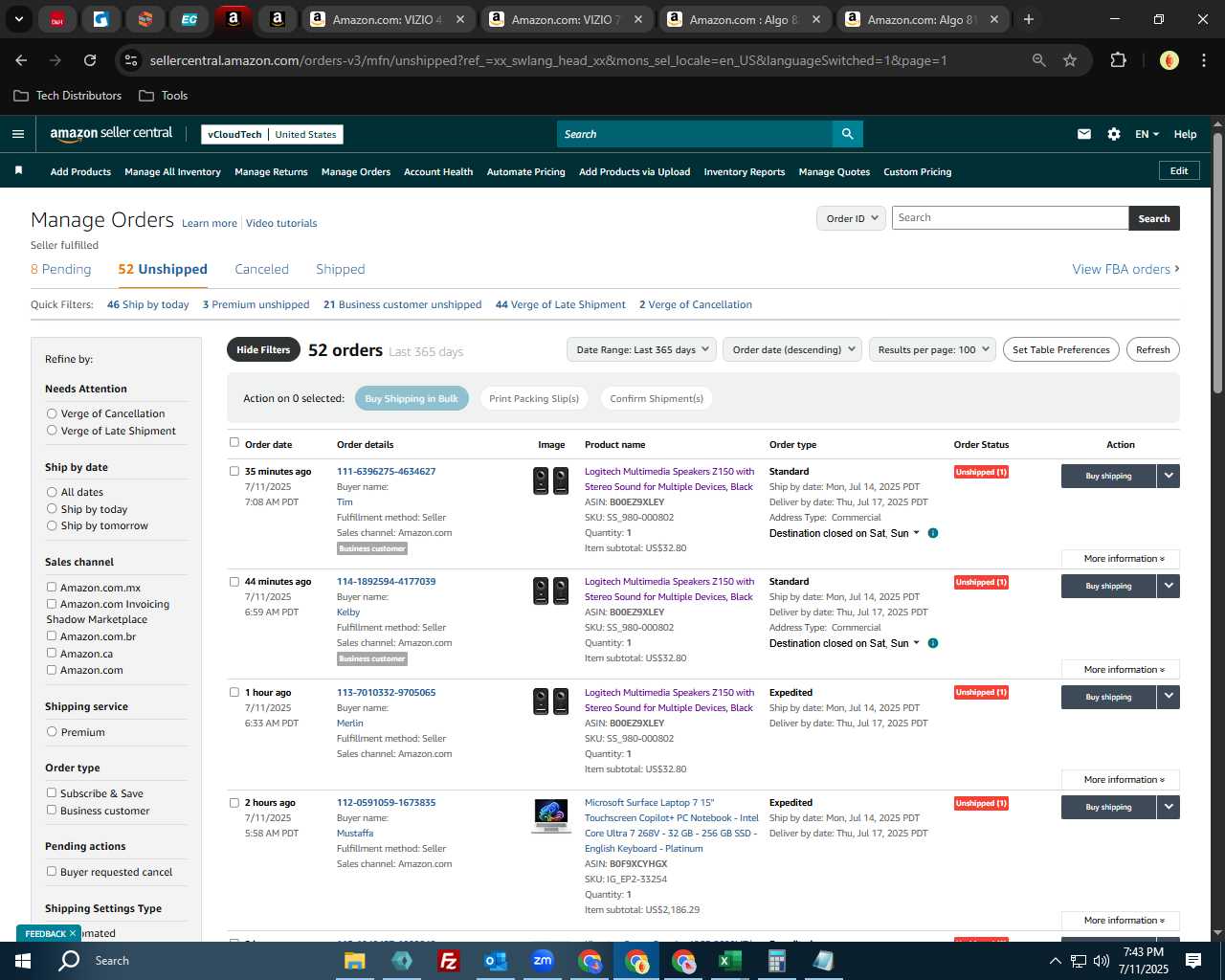Open new browser tab with plus
Viewport: 1225px width, 980px height.
point(1028,19)
